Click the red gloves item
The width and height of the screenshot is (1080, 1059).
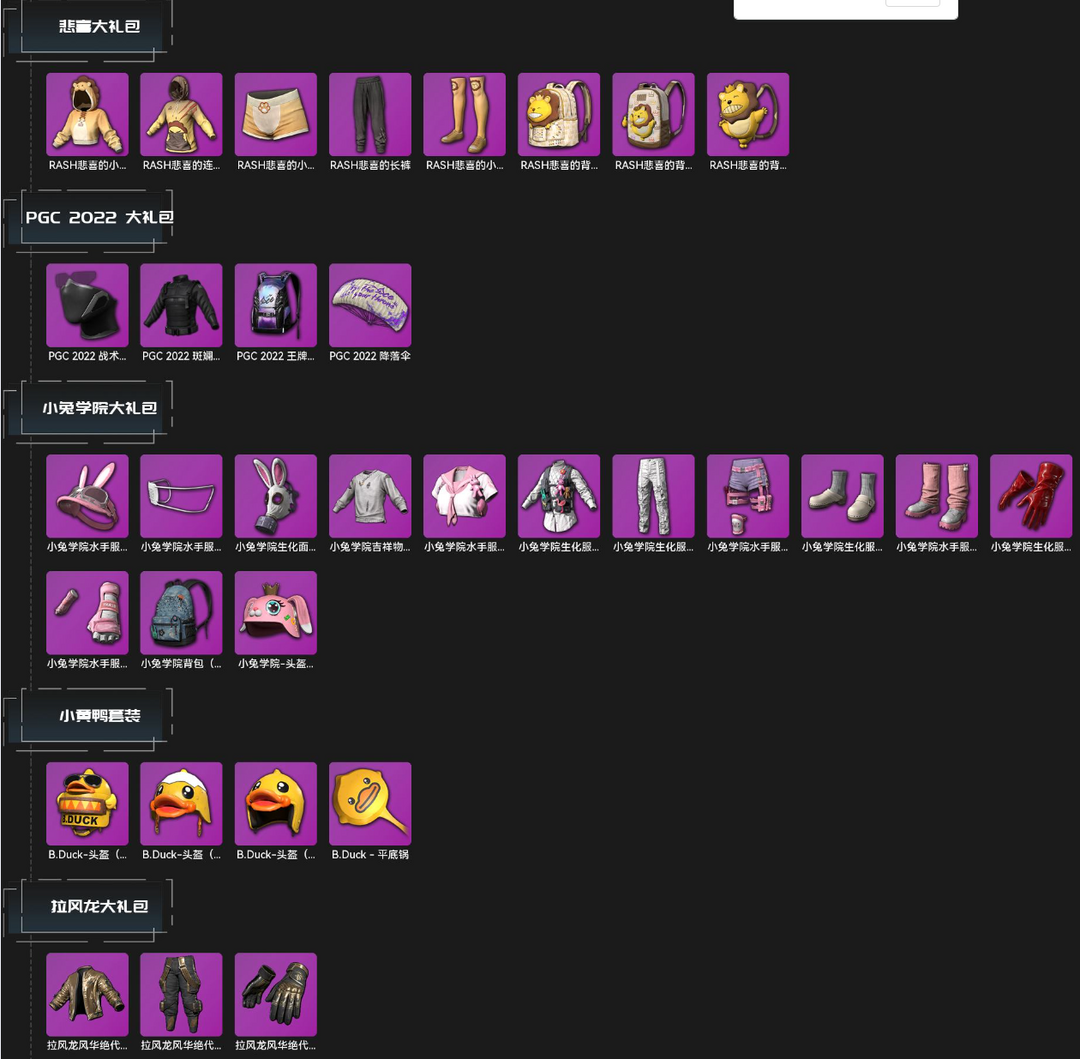click(x=1030, y=496)
